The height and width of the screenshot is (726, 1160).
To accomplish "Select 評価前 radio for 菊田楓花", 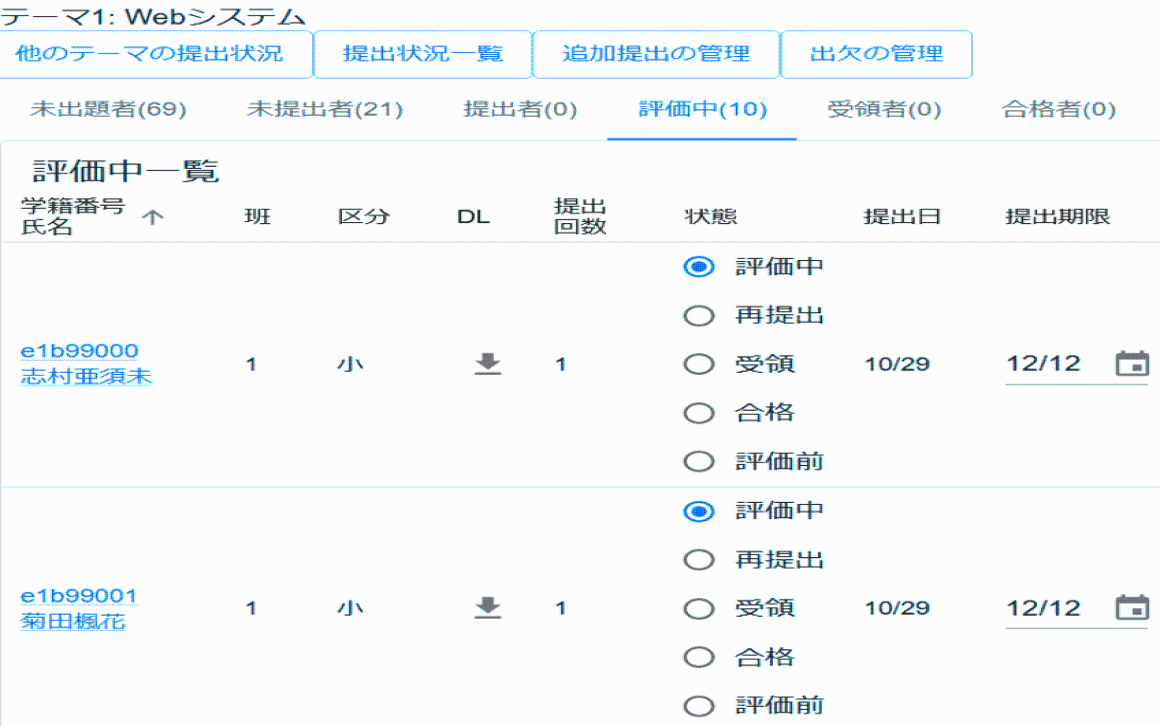I will tap(699, 706).
